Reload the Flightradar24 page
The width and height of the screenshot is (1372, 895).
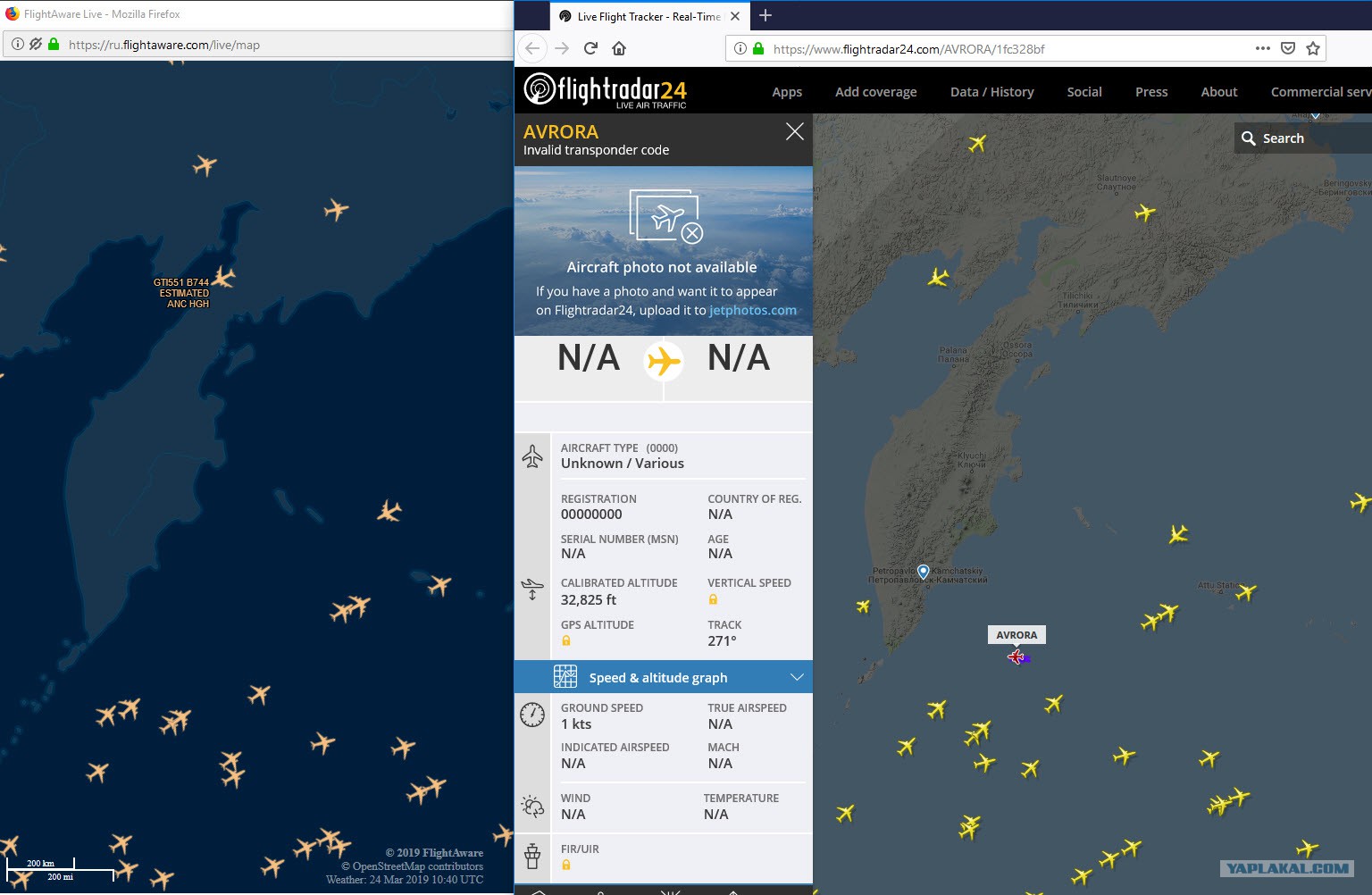[590, 48]
